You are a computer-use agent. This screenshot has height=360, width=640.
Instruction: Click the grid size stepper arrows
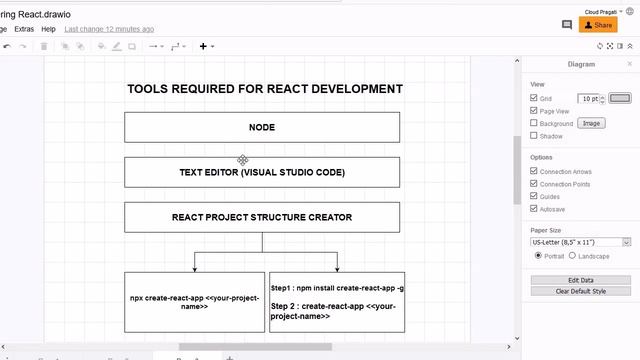tap(602, 98)
